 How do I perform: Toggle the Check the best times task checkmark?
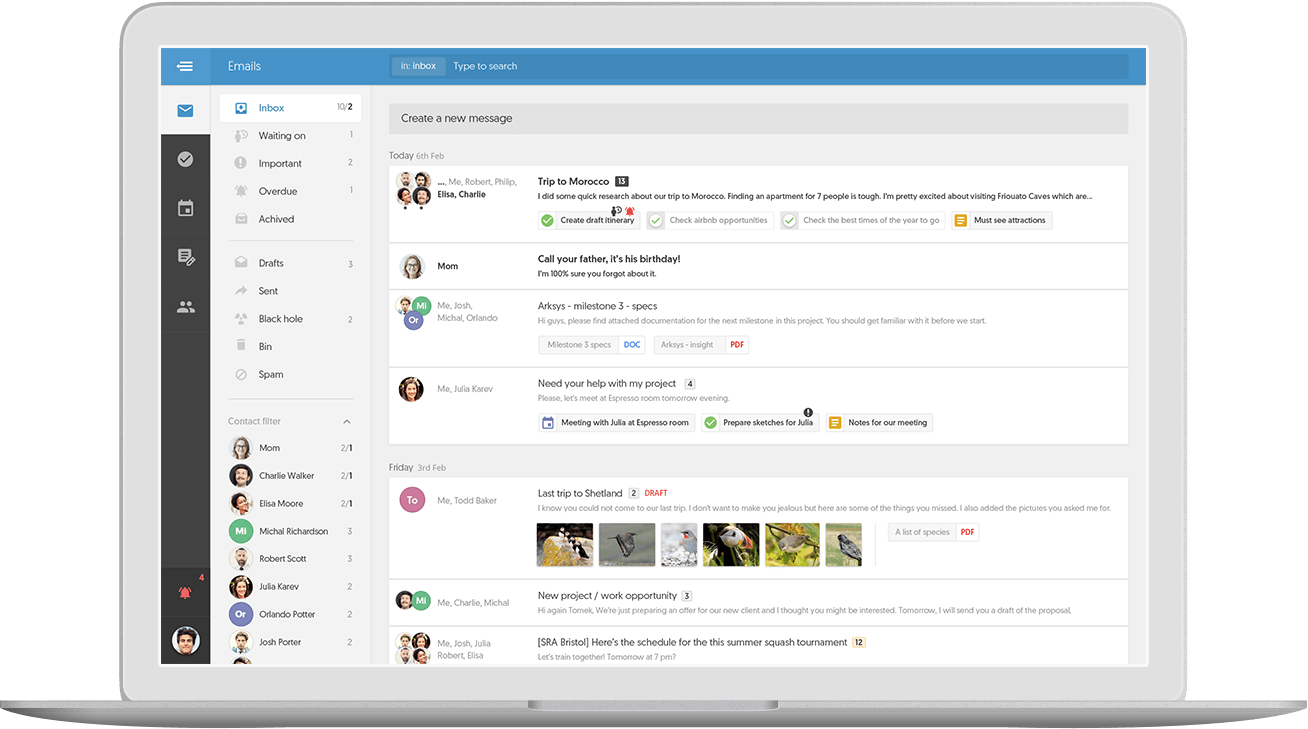790,220
